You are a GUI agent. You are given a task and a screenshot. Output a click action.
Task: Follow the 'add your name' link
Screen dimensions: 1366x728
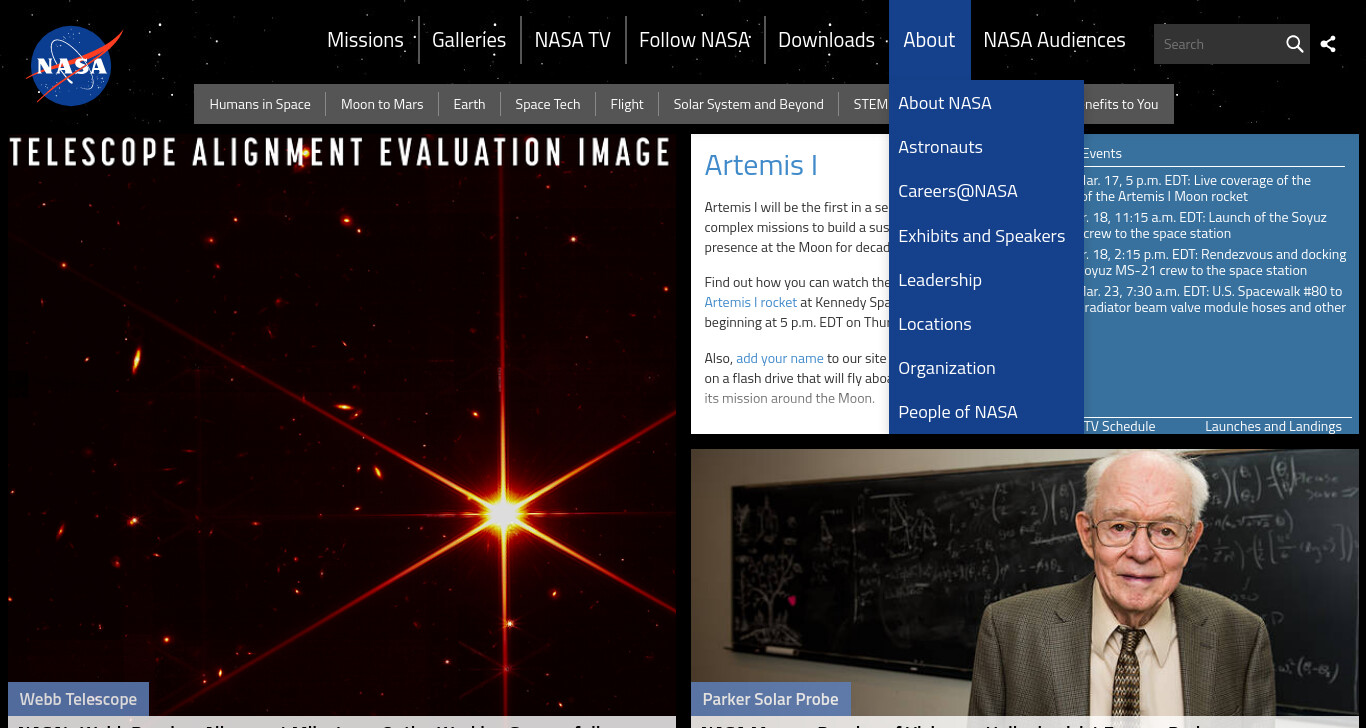click(x=780, y=358)
